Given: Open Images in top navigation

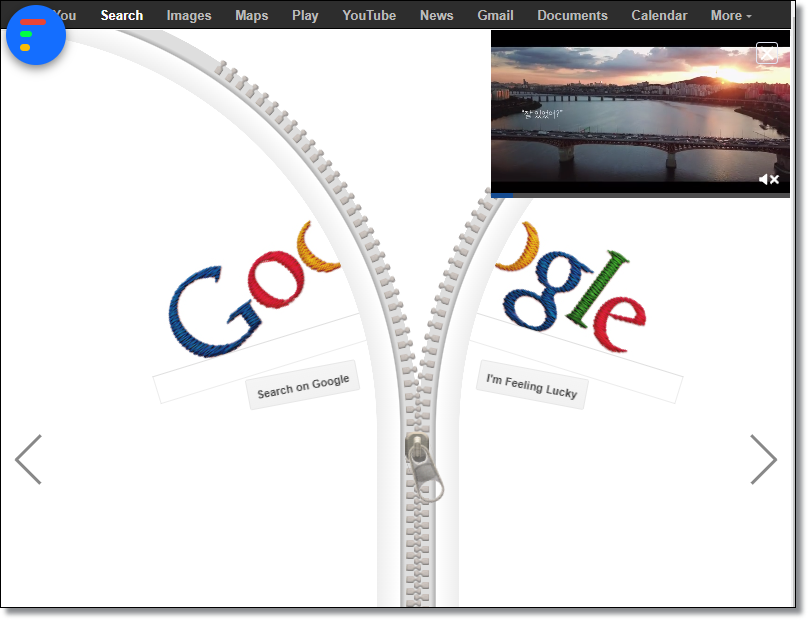Looking at the screenshot, I should pos(189,15).
